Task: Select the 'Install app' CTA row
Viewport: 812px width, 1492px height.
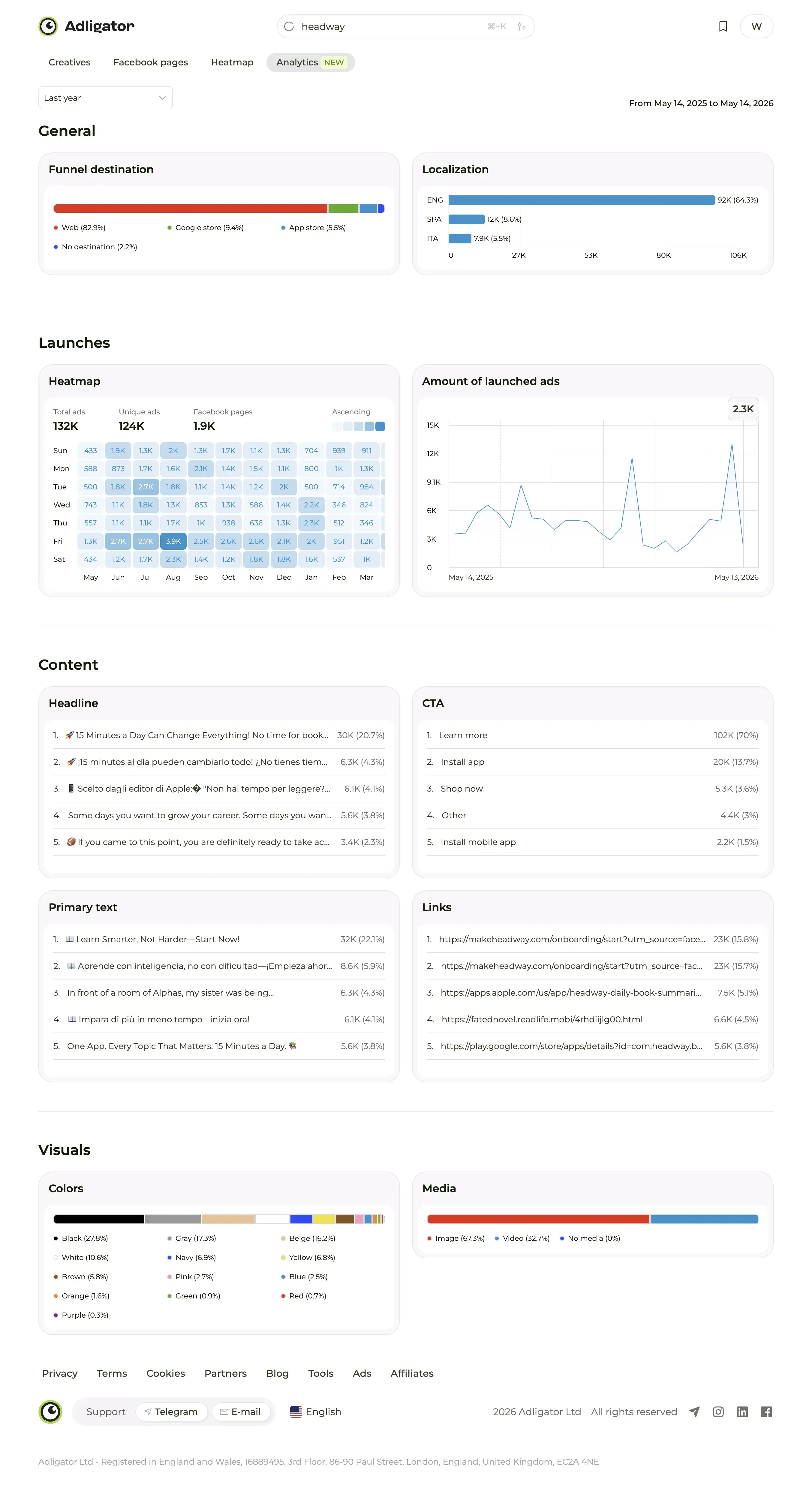Action: 592,762
